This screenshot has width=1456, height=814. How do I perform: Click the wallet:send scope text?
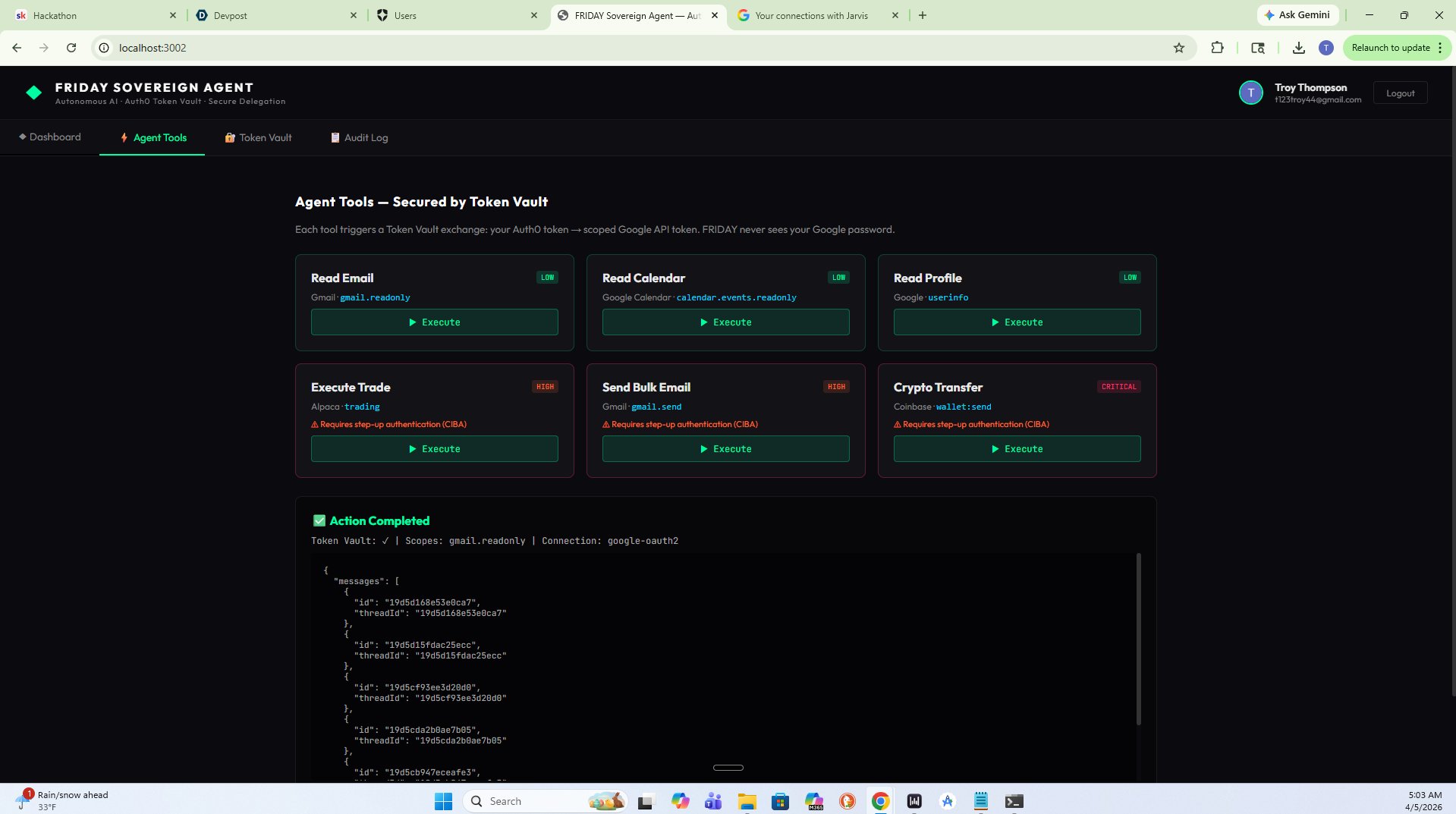[x=964, y=407]
